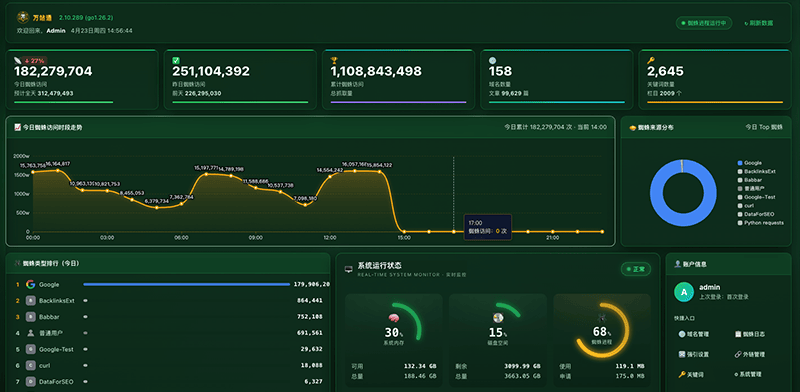Click the globe icon on the 158 domains card

tap(492, 60)
